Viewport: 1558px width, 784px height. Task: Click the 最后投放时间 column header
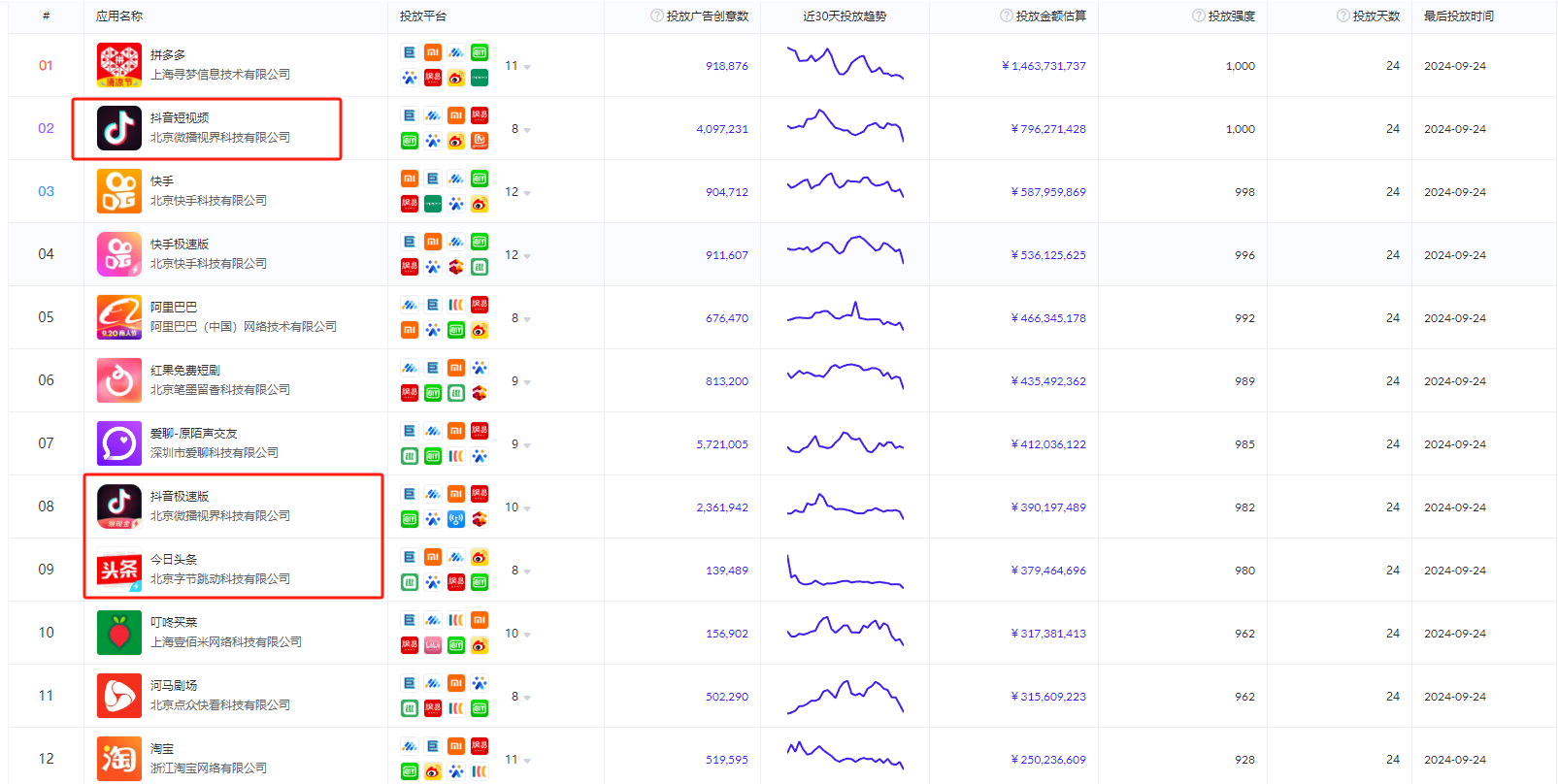point(1458,16)
